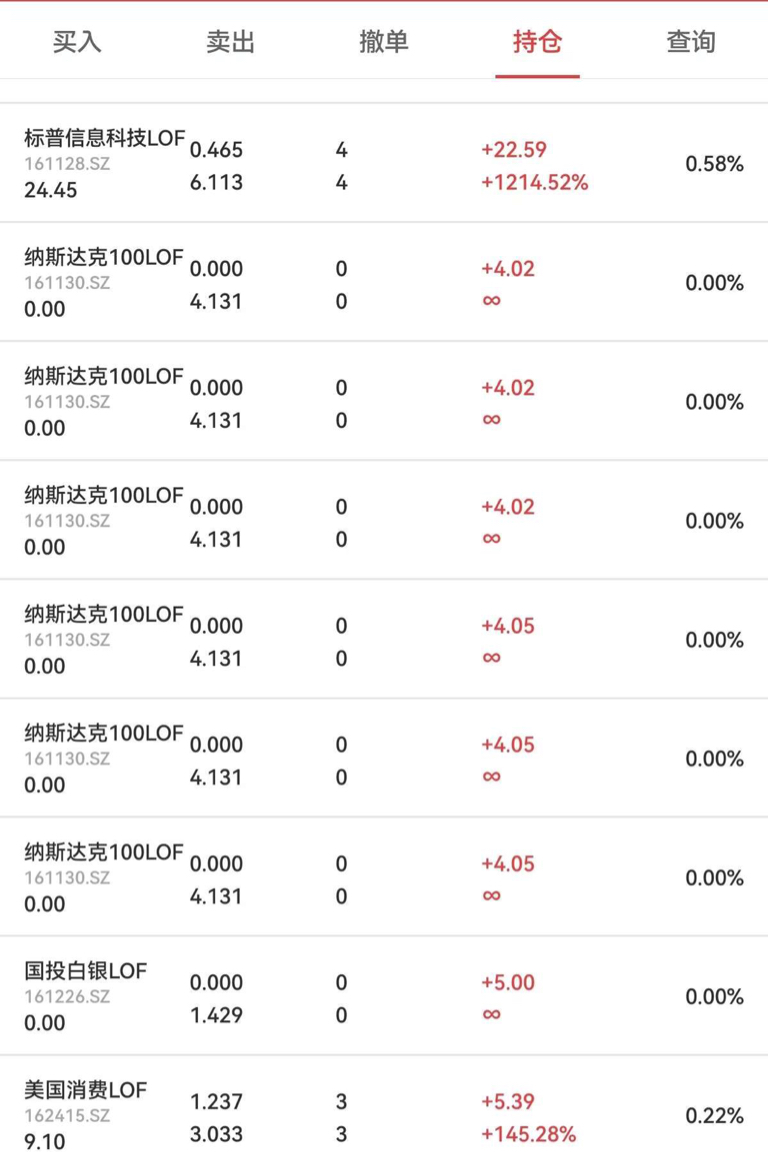The width and height of the screenshot is (769, 1174).
Task: Open the 持仓 holdings tab
Action: [538, 42]
